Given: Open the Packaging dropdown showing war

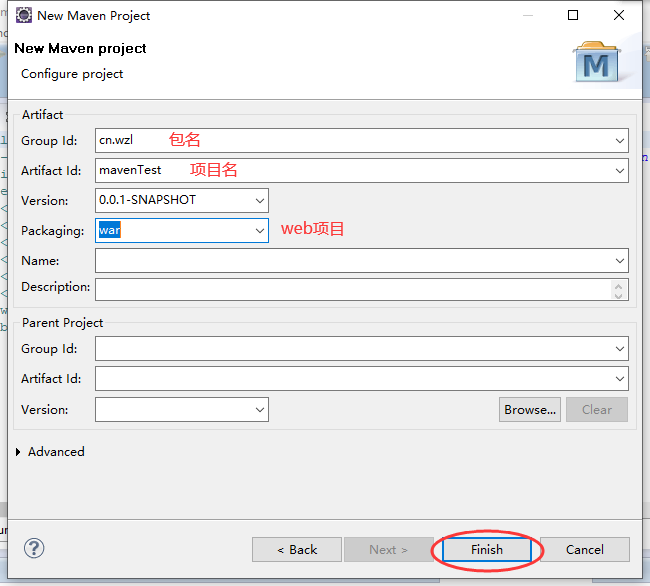Looking at the screenshot, I should [x=260, y=230].
